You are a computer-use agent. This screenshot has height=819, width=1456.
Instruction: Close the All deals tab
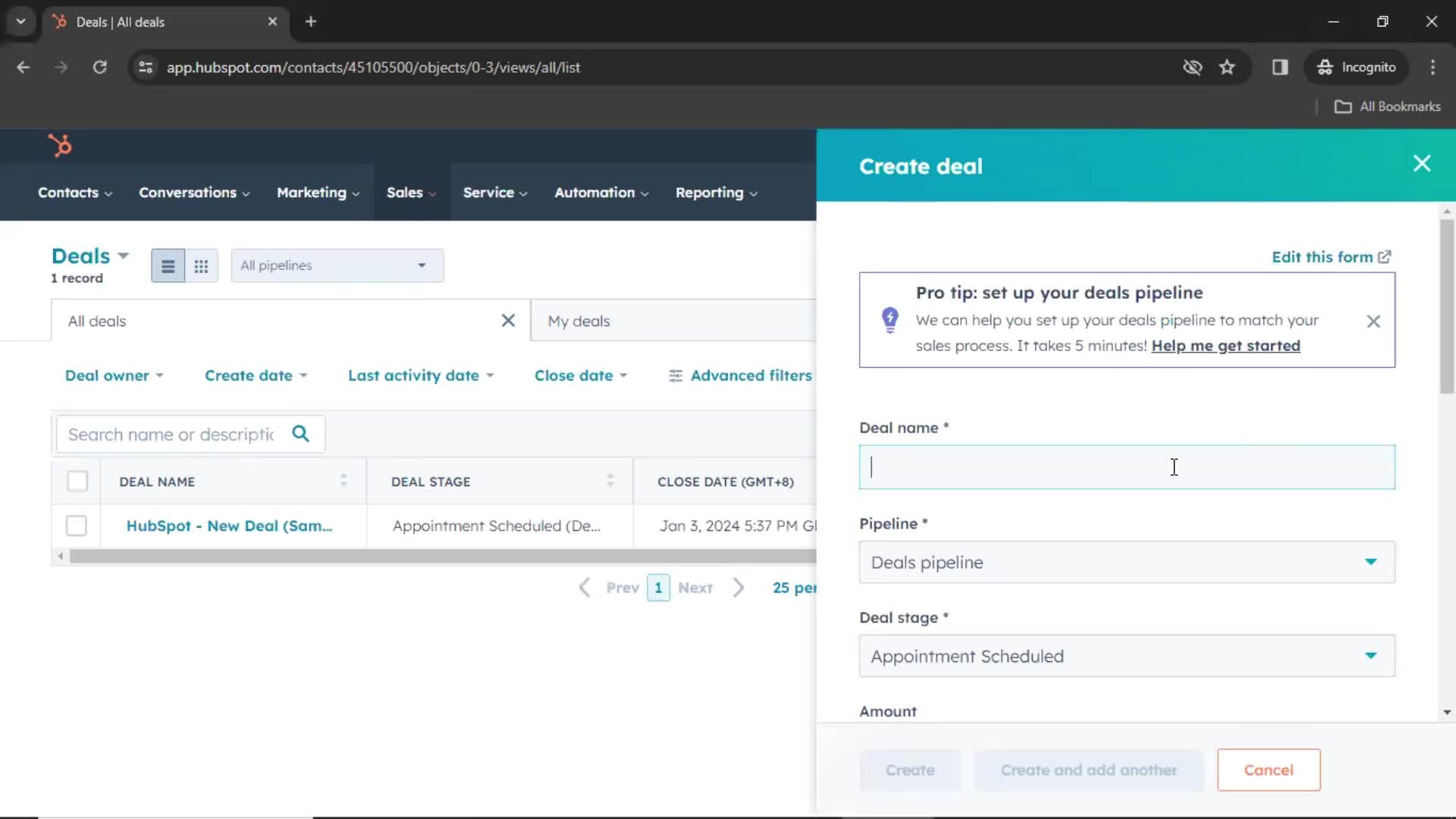[x=508, y=321]
